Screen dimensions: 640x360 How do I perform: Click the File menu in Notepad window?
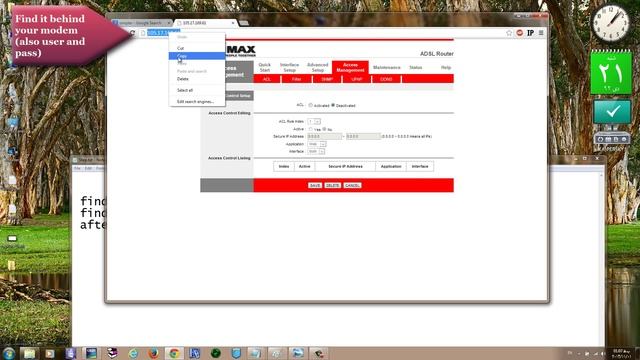(77, 168)
